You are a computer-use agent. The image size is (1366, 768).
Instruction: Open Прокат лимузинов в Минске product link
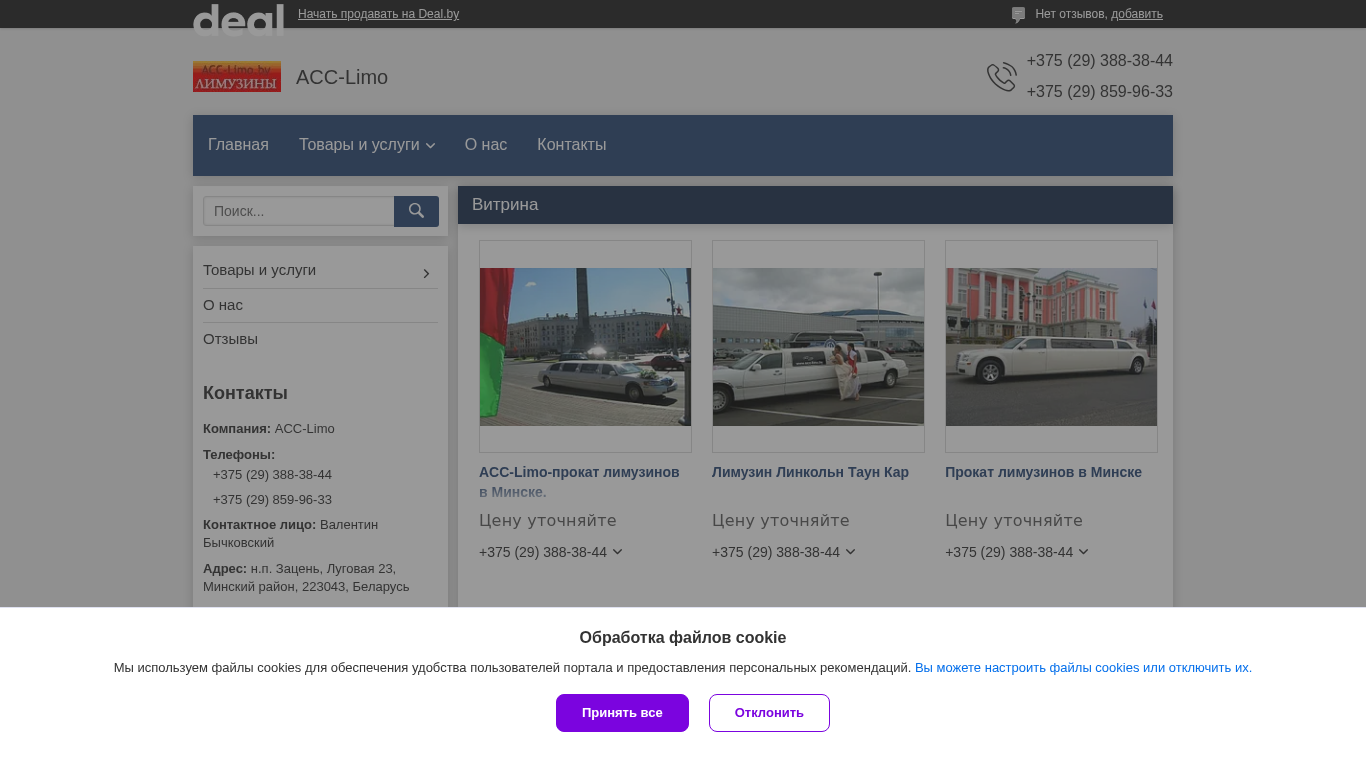[1043, 472]
